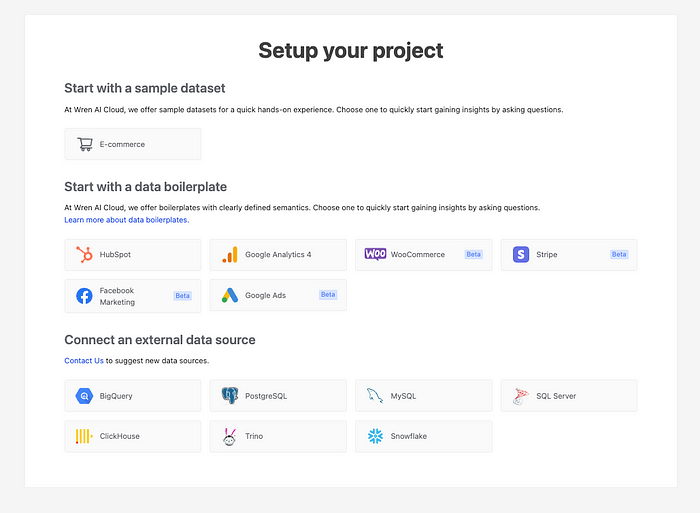Click the SQL Server logo icon

521,396
